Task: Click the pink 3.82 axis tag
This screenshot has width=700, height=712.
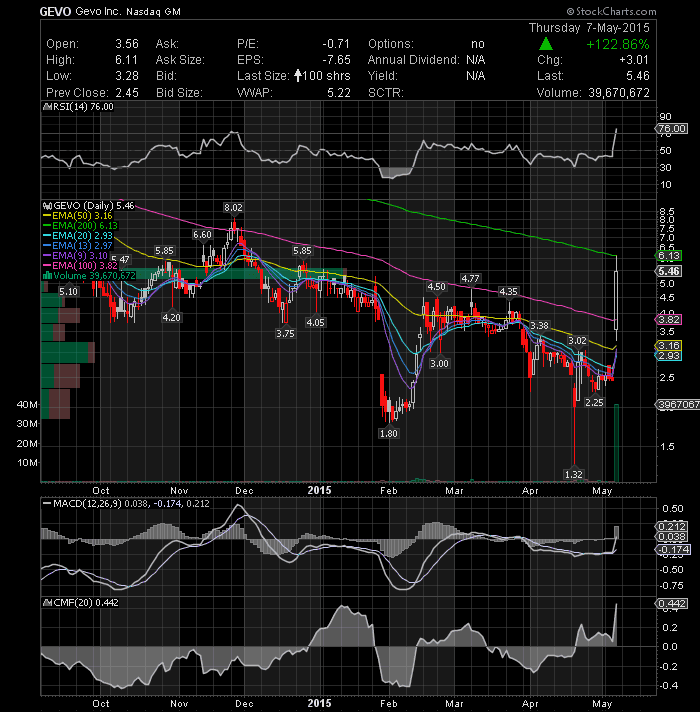Action: click(x=669, y=320)
